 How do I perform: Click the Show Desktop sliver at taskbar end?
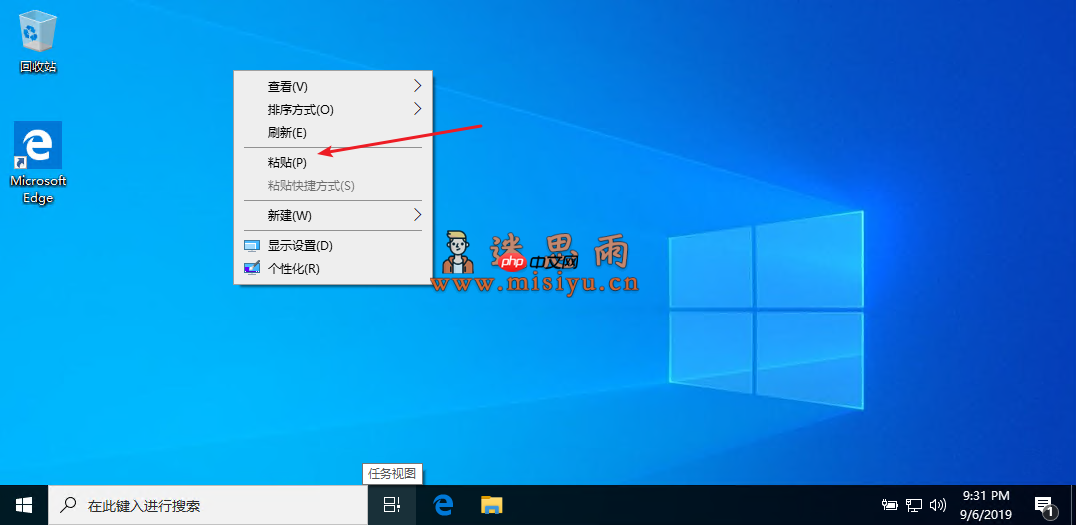coord(1073,506)
